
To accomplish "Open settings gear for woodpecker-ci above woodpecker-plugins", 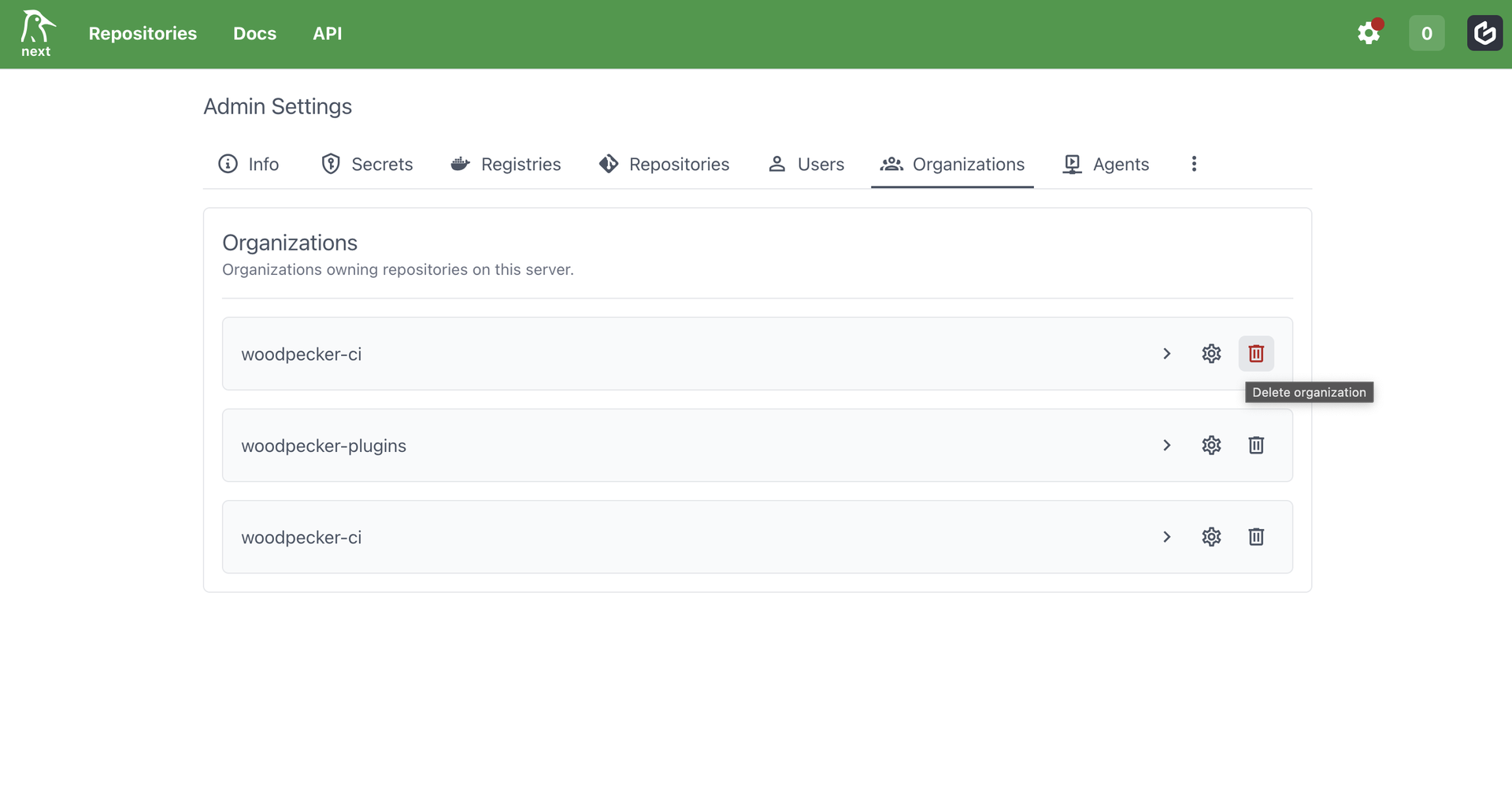I will [x=1211, y=354].
